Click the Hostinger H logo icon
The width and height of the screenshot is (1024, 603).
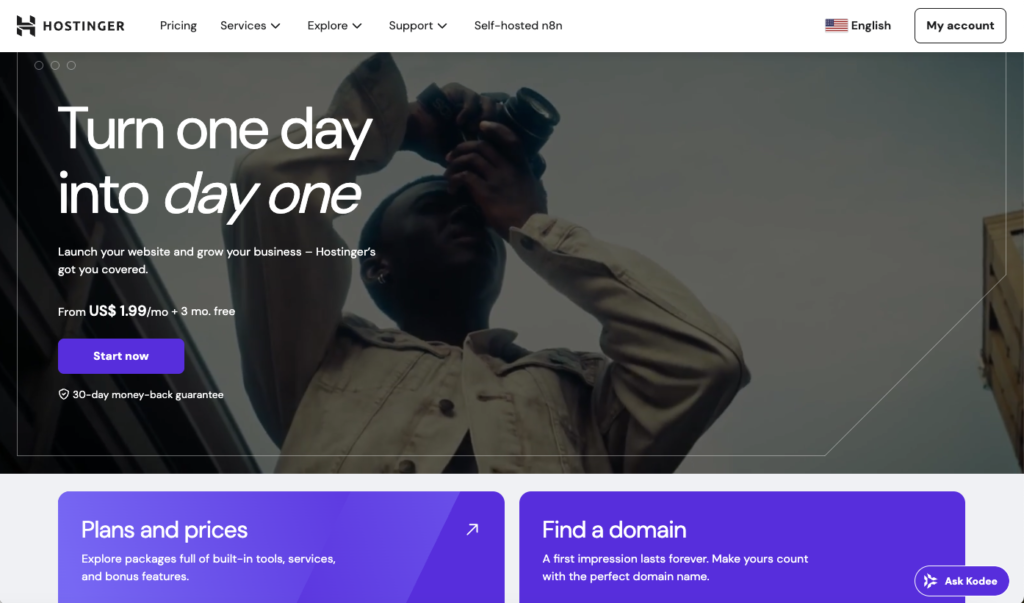pos(26,25)
